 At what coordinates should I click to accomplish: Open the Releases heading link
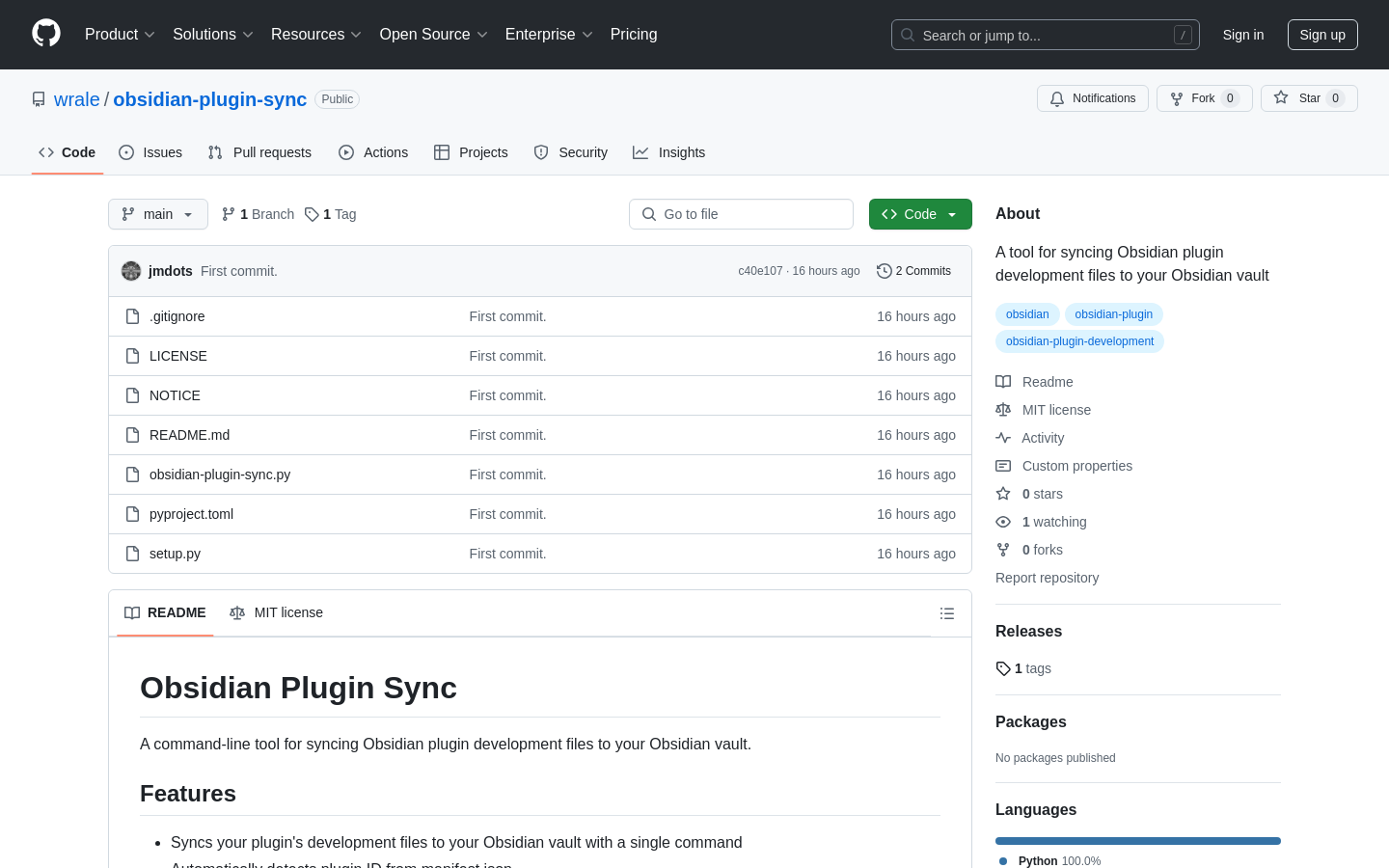tap(1028, 632)
